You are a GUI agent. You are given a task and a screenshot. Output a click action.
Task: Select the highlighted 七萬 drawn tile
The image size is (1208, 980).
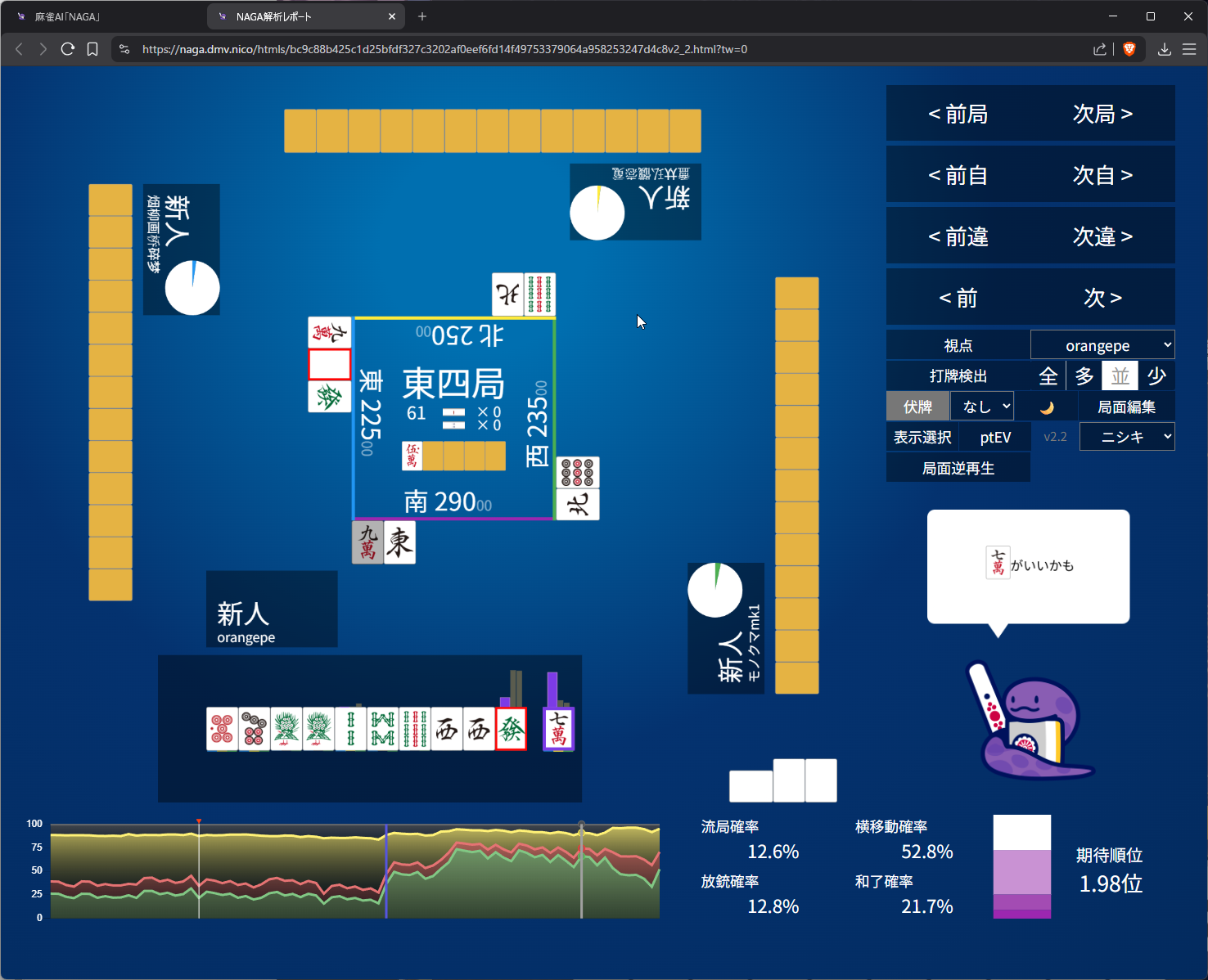559,729
